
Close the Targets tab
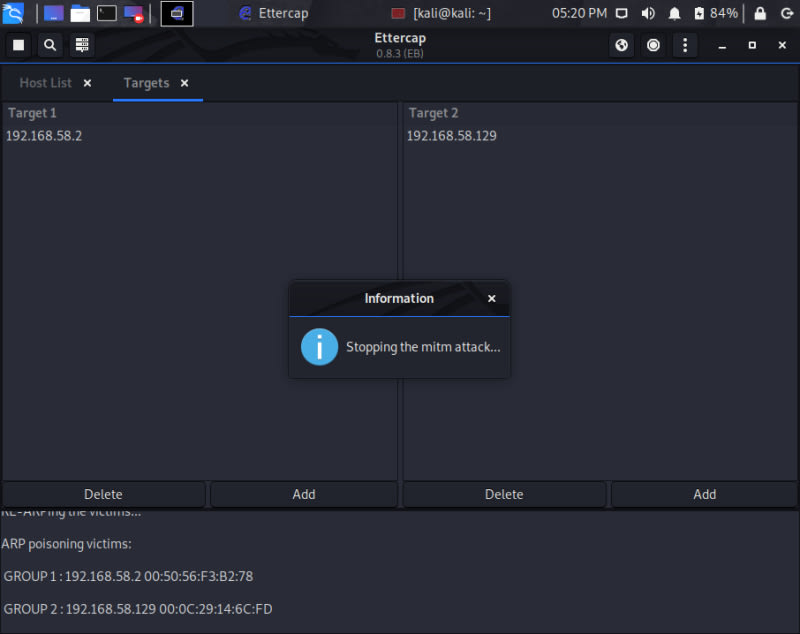[x=184, y=83]
